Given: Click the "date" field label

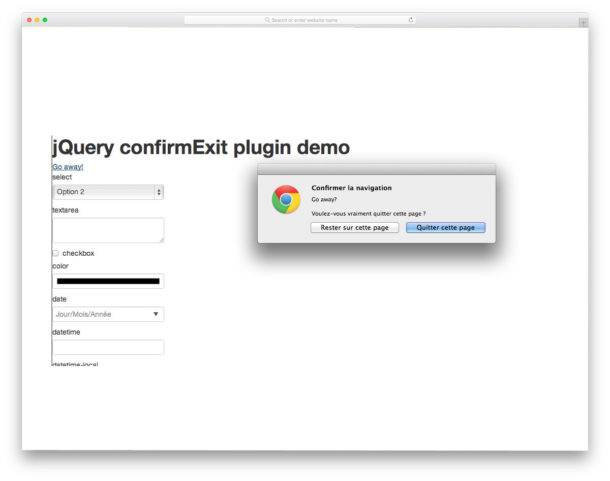Looking at the screenshot, I should click(59, 299).
